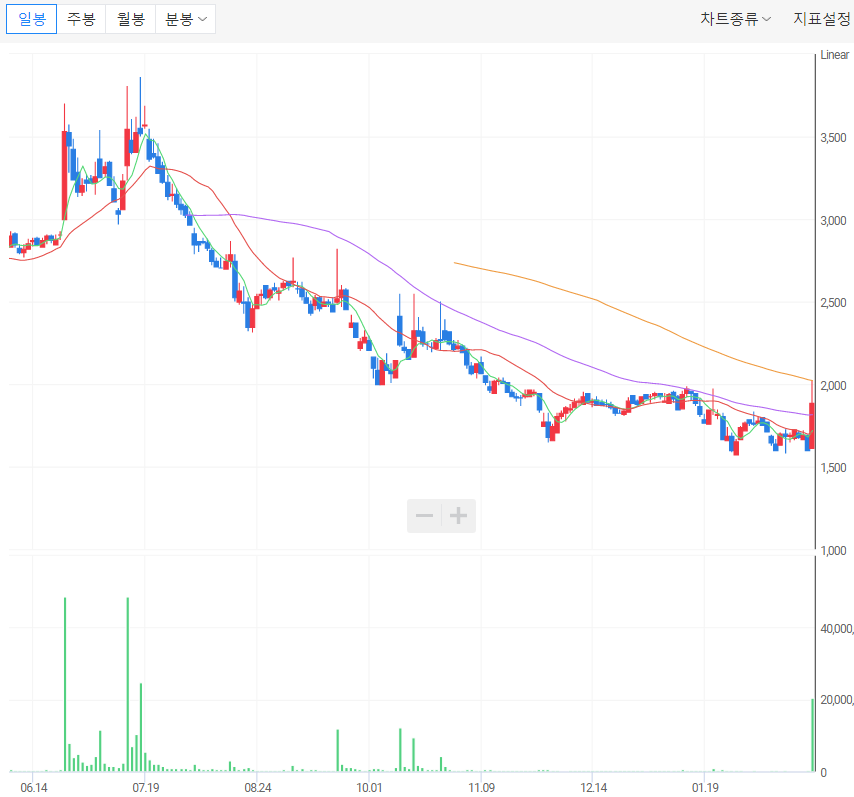Image resolution: width=854 pixels, height=797 pixels.
Task: Switch to the 월봉 monthly chart tab
Action: click(x=131, y=19)
